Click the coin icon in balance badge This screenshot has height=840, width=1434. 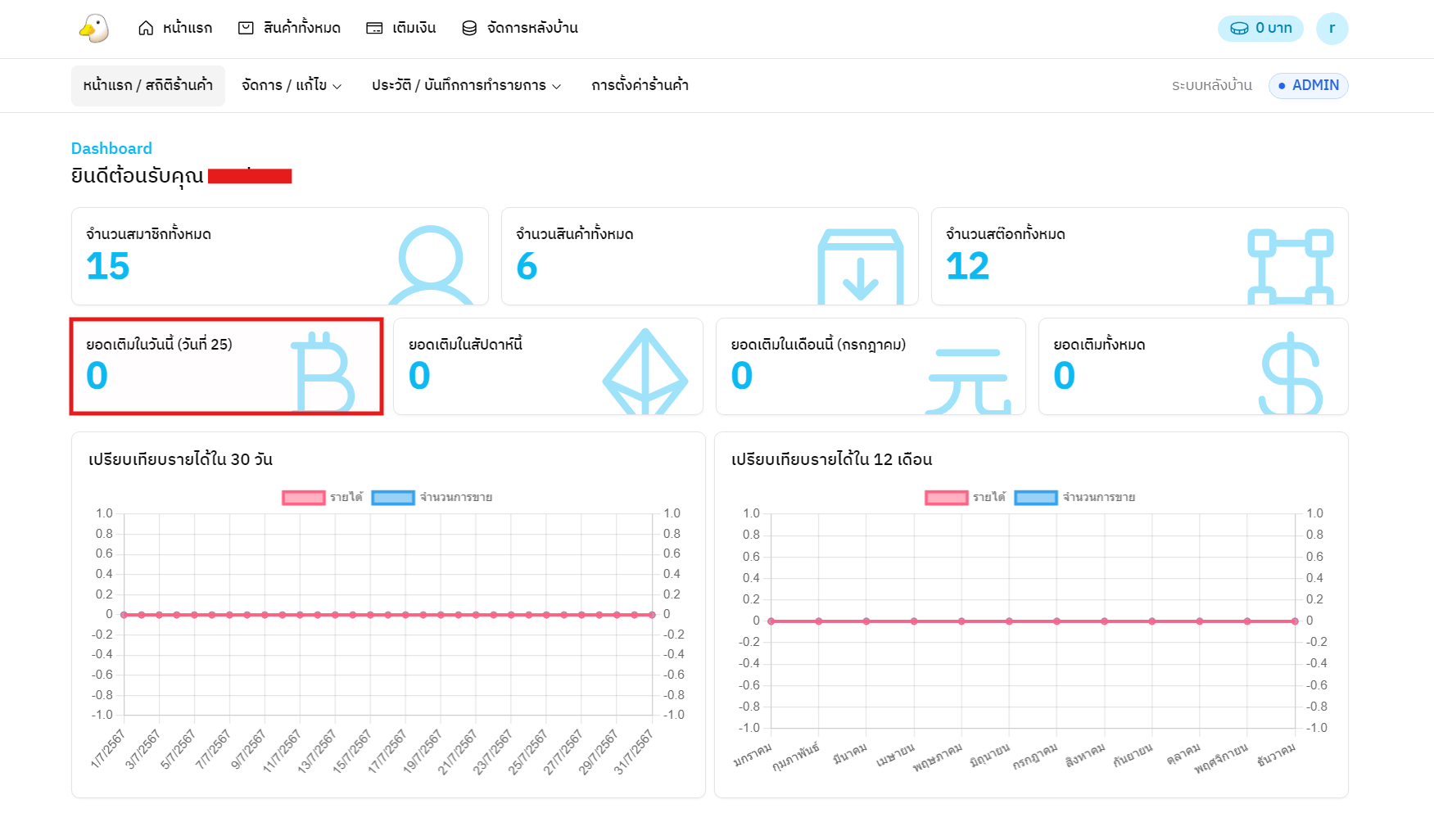tap(1239, 29)
